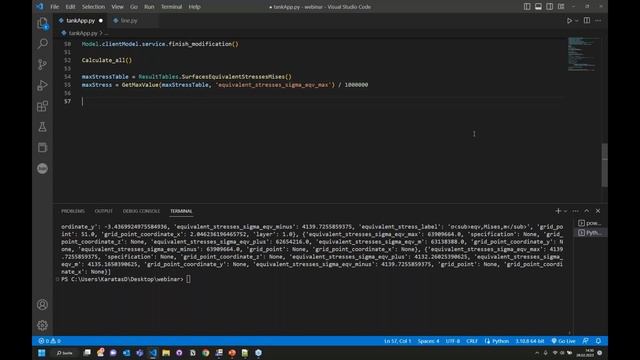
Task: Select the Python interpreter version in status bar
Action: click(529, 341)
